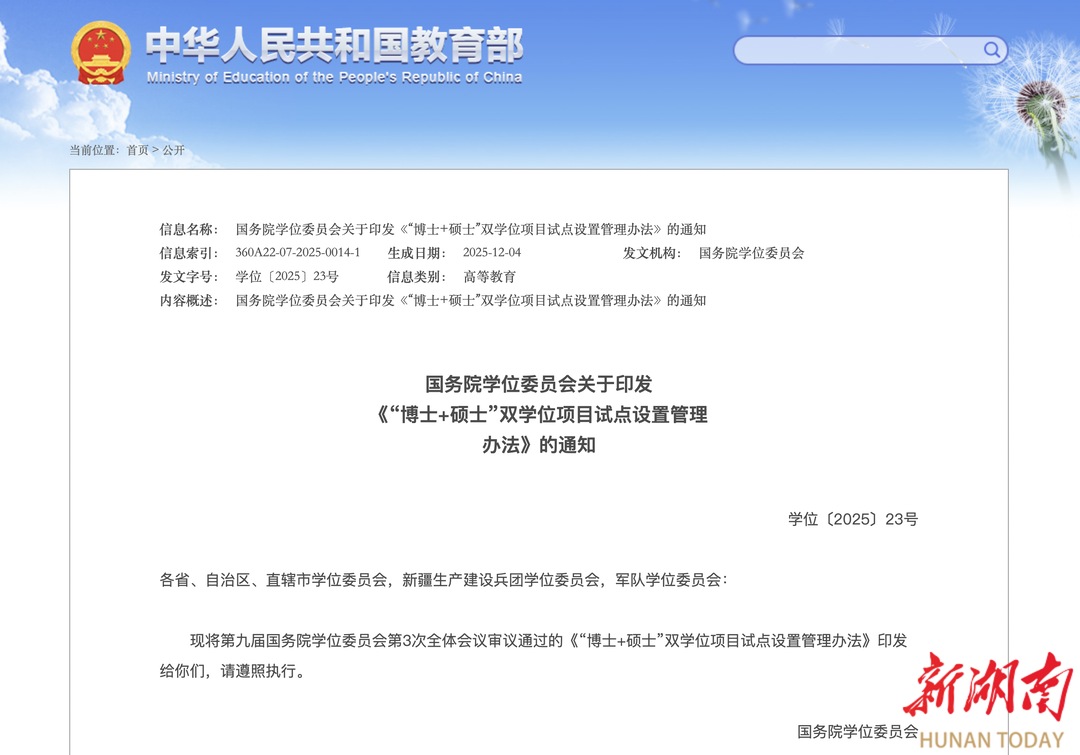The height and width of the screenshot is (755, 1080).
Task: Click the 内容概述 summary text
Action: [470, 300]
